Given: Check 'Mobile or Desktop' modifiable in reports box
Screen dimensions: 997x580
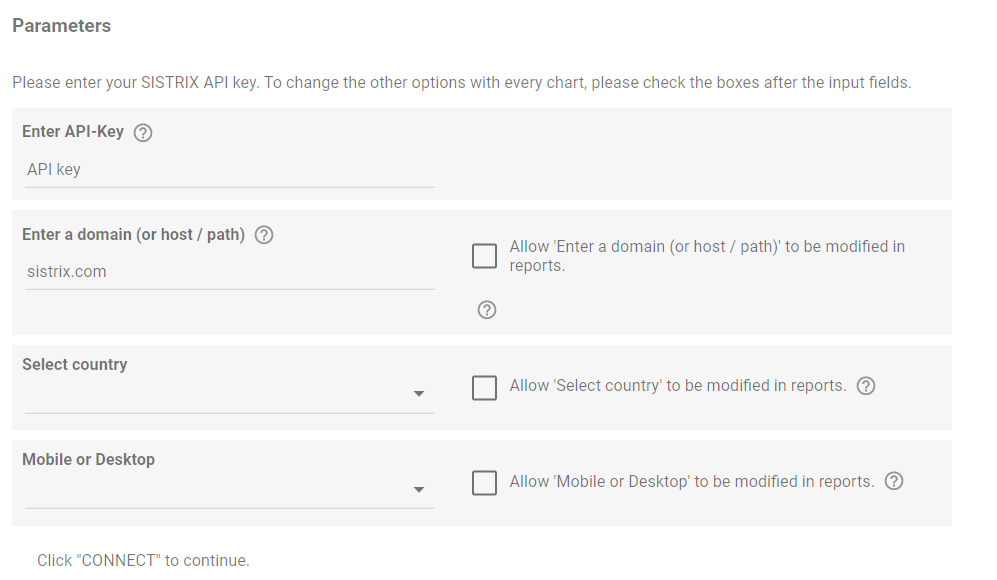Looking at the screenshot, I should pos(485,483).
